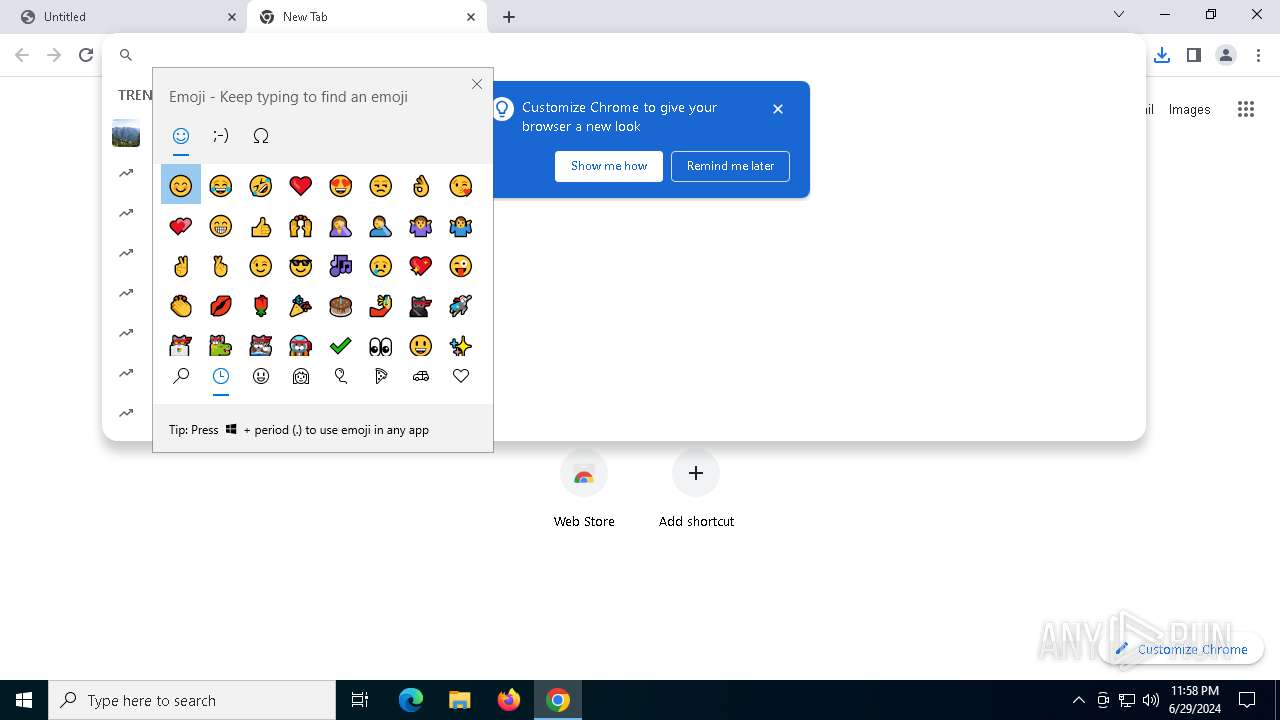
Task: Pick the raised hands emoji
Action: point(301,226)
